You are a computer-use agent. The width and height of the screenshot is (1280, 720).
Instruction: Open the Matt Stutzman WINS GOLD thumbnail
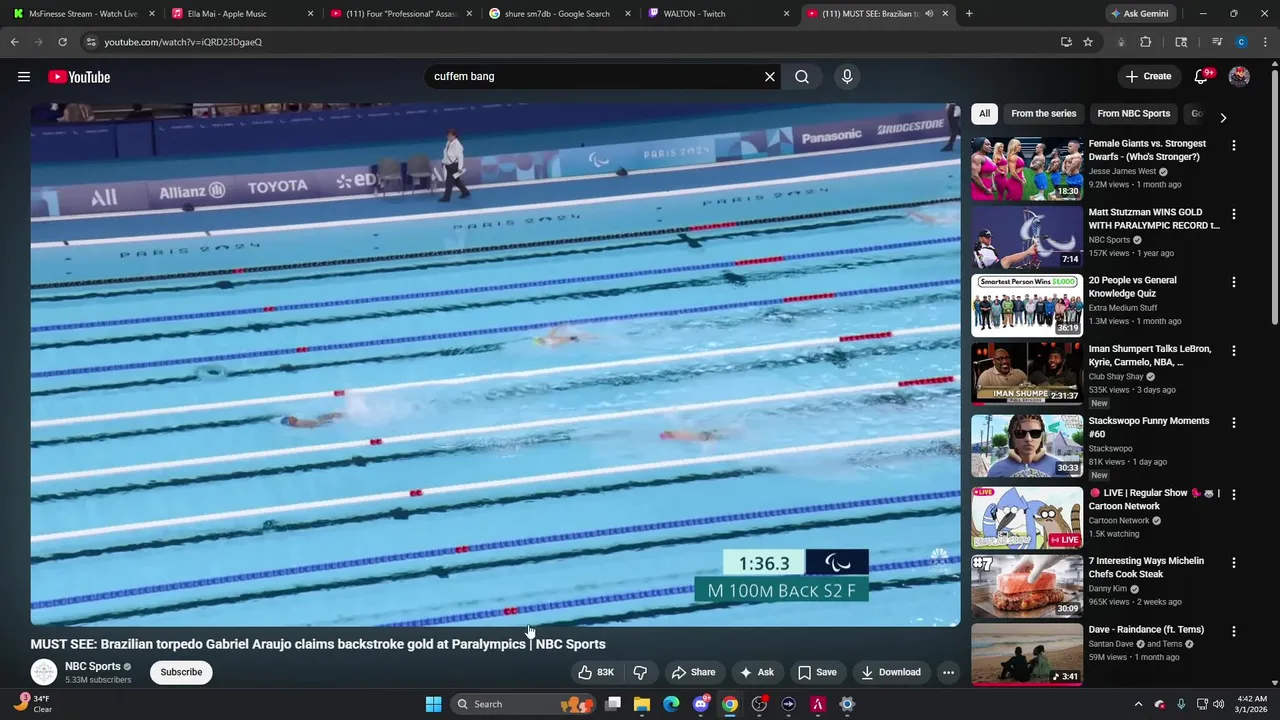click(x=1027, y=237)
